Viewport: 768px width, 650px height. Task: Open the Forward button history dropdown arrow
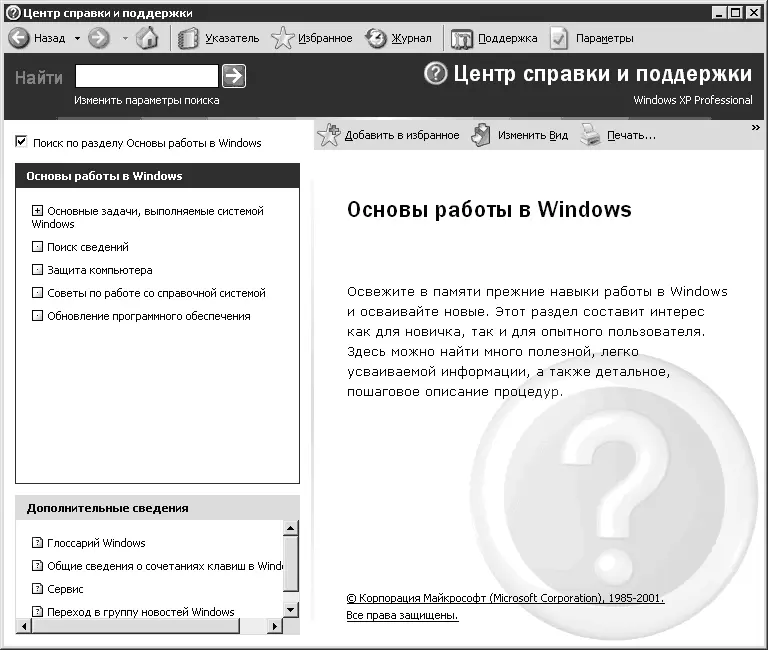point(125,38)
